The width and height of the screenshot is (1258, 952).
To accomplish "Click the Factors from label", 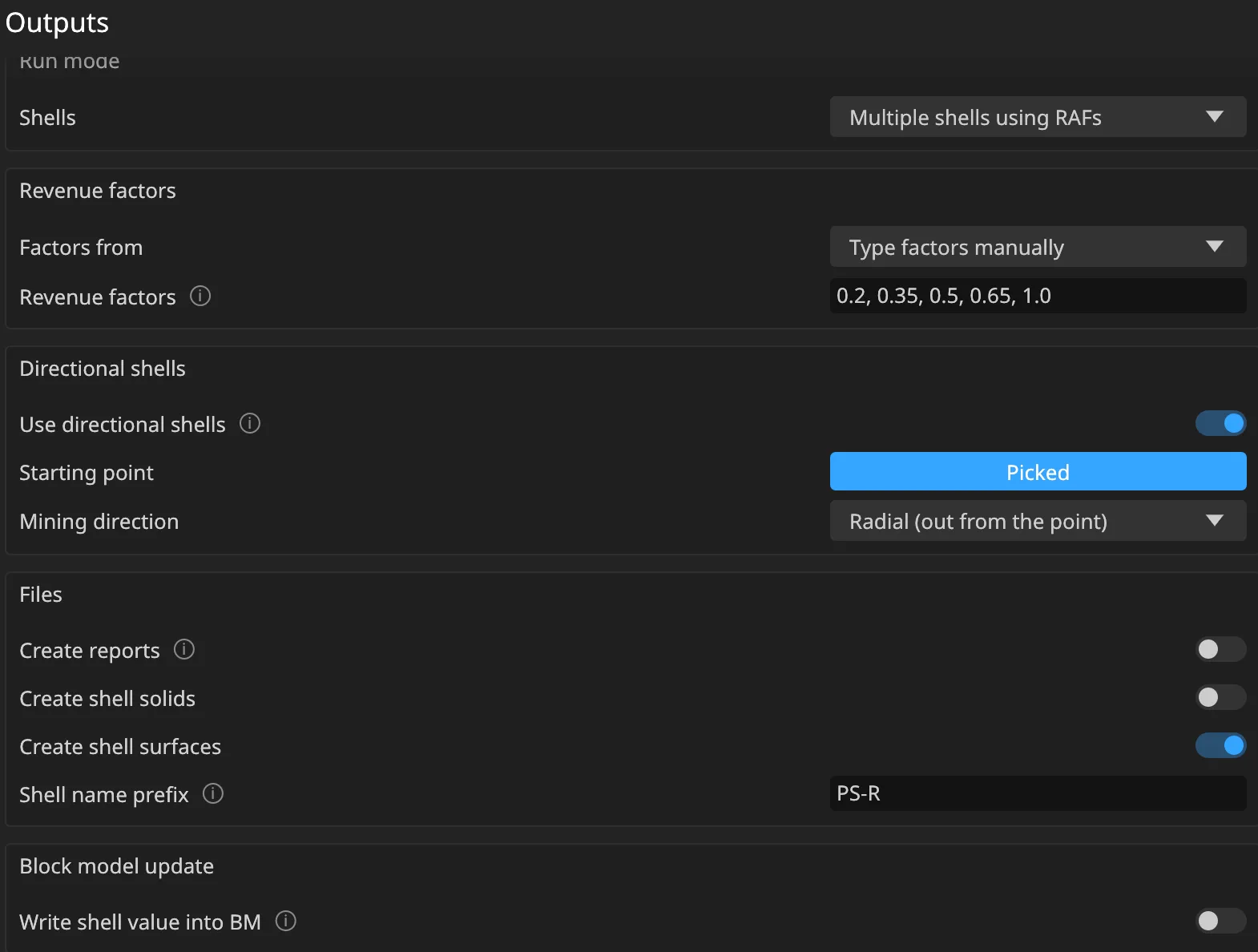I will tap(81, 248).
